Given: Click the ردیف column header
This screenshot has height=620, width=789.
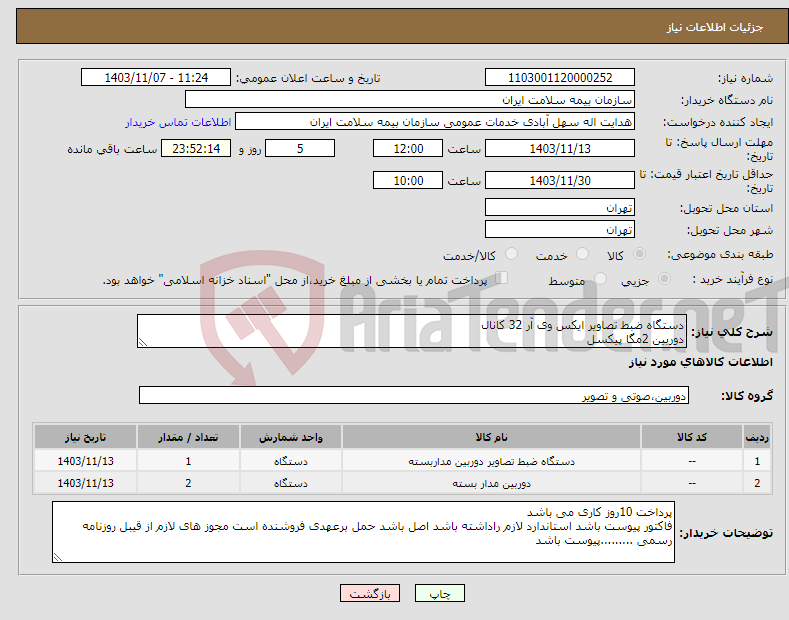Looking at the screenshot, I should pos(757,437).
